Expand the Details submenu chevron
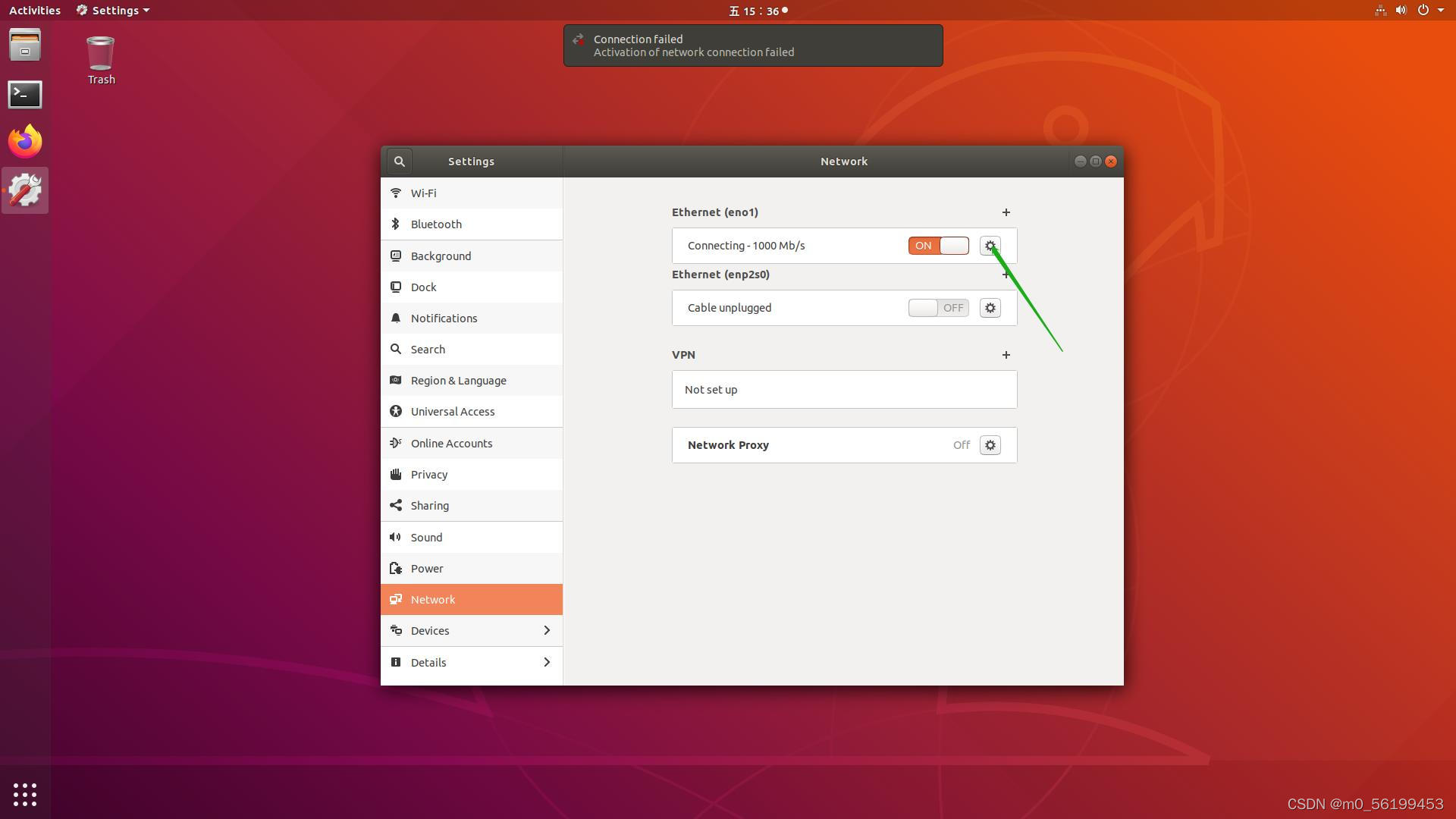This screenshot has height=819, width=1456. tap(546, 663)
